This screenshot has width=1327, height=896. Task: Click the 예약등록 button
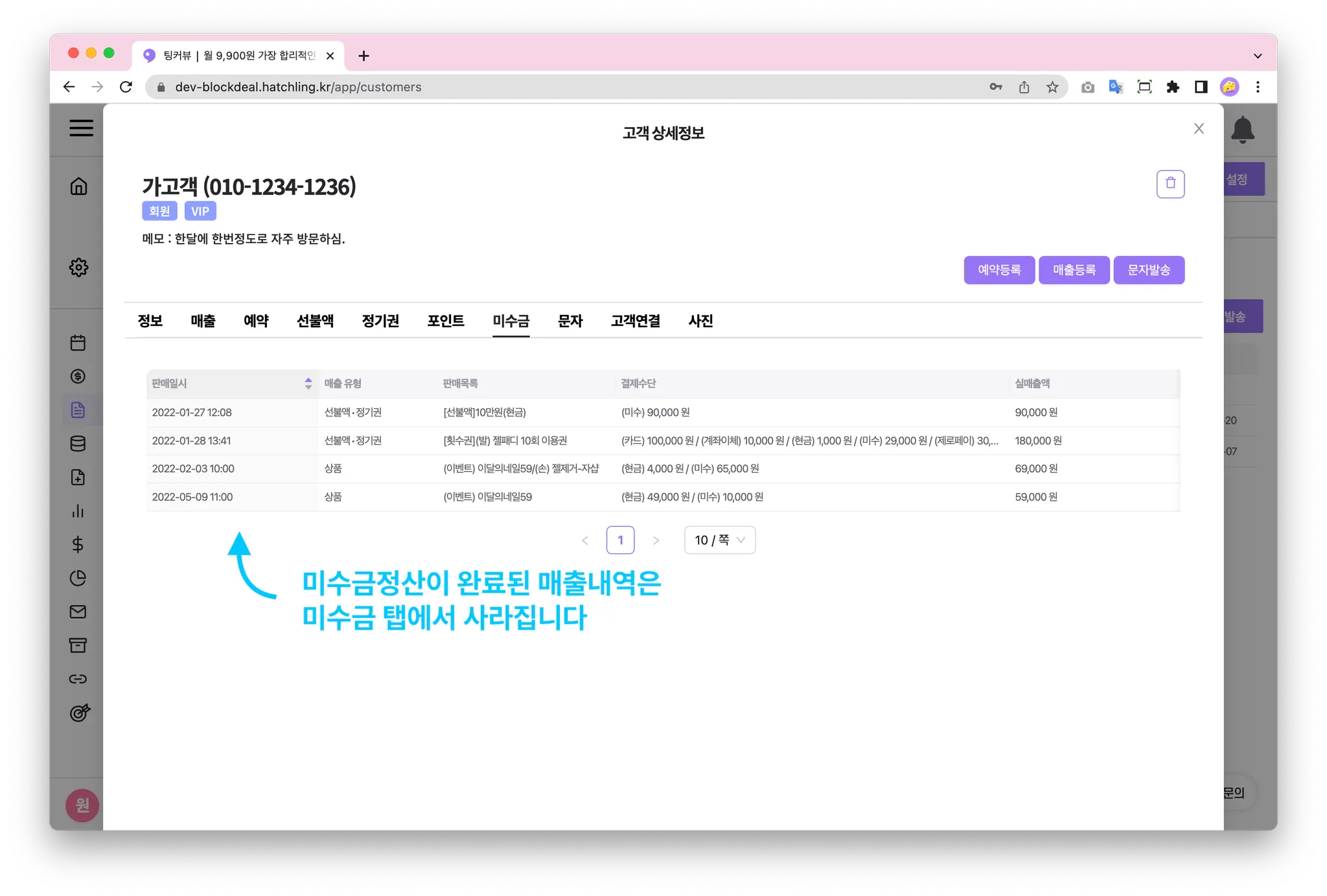tap(998, 270)
